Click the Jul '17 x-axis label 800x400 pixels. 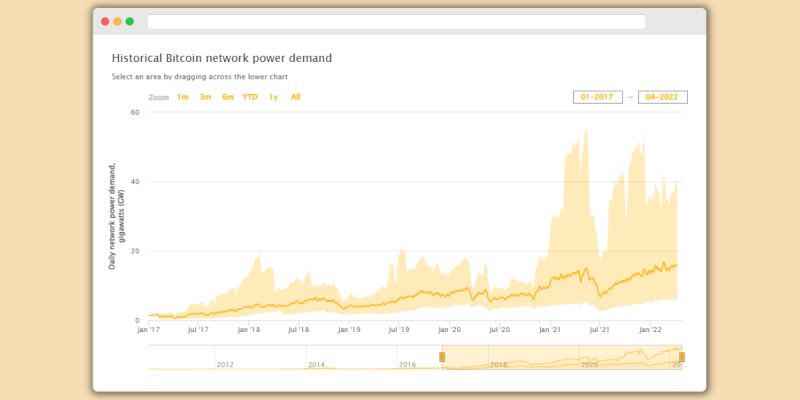click(198, 330)
